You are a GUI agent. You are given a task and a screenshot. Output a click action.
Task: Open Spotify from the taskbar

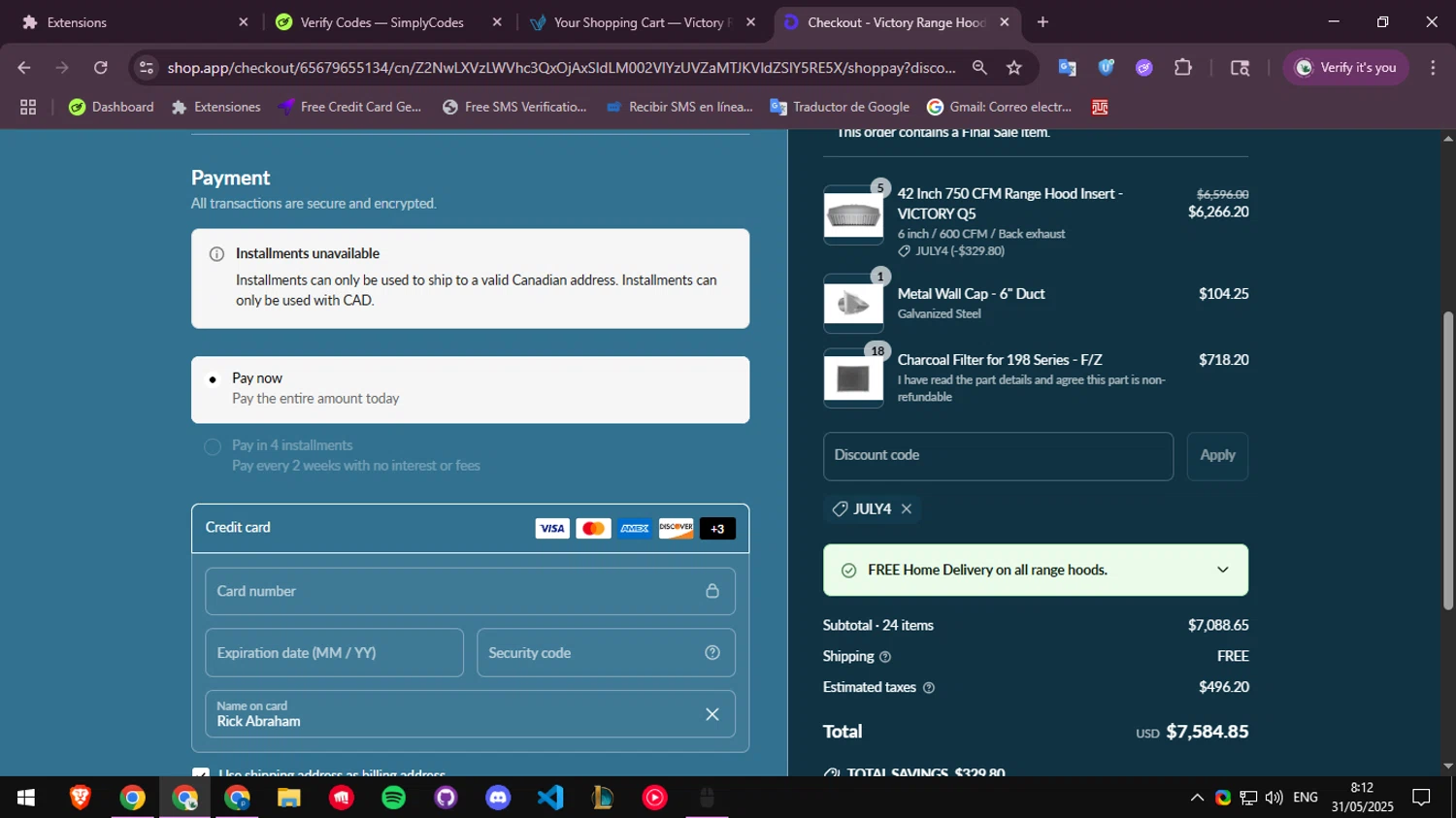coord(393,798)
